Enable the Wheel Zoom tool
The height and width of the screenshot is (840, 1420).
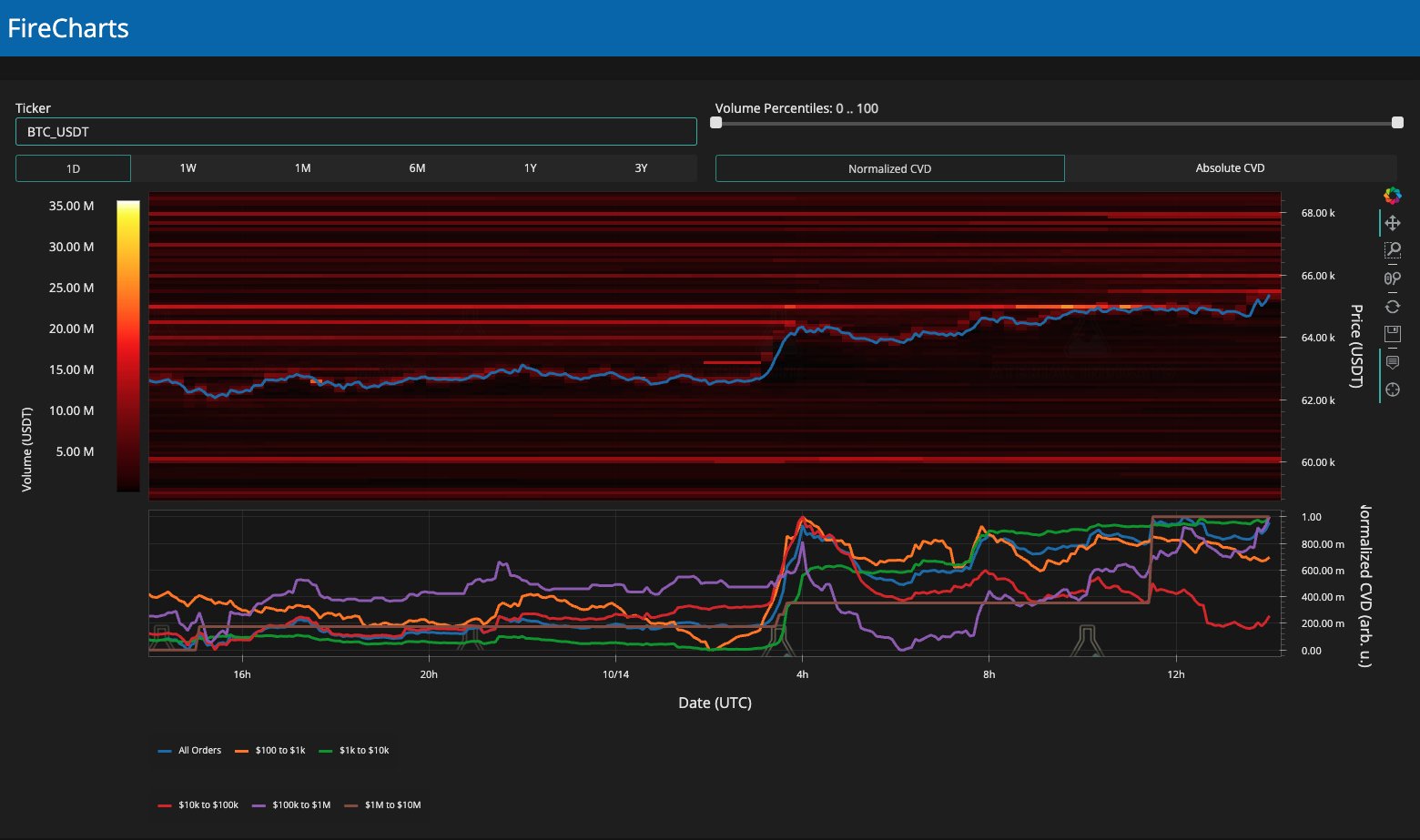tap(1392, 278)
